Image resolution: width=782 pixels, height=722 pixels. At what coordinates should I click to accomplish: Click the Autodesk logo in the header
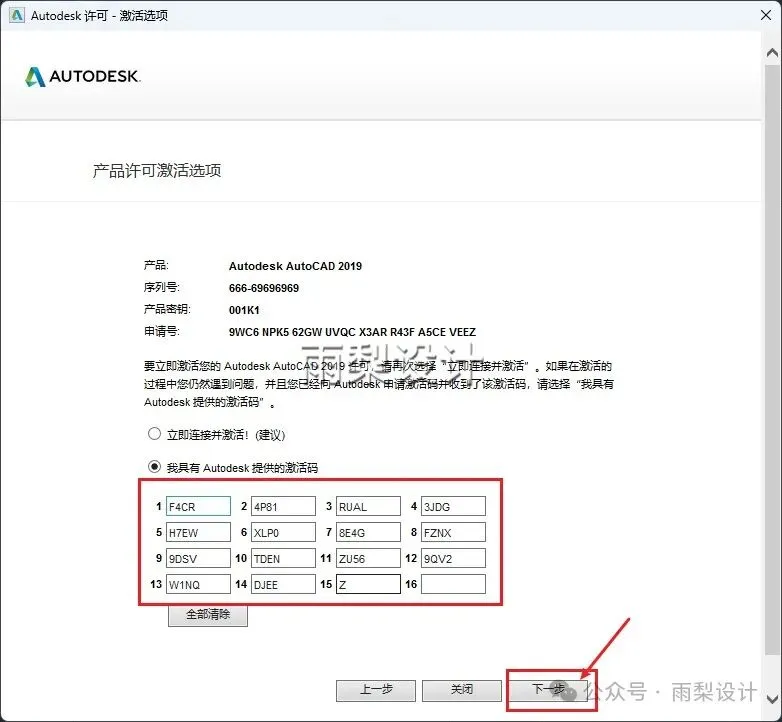(x=83, y=76)
